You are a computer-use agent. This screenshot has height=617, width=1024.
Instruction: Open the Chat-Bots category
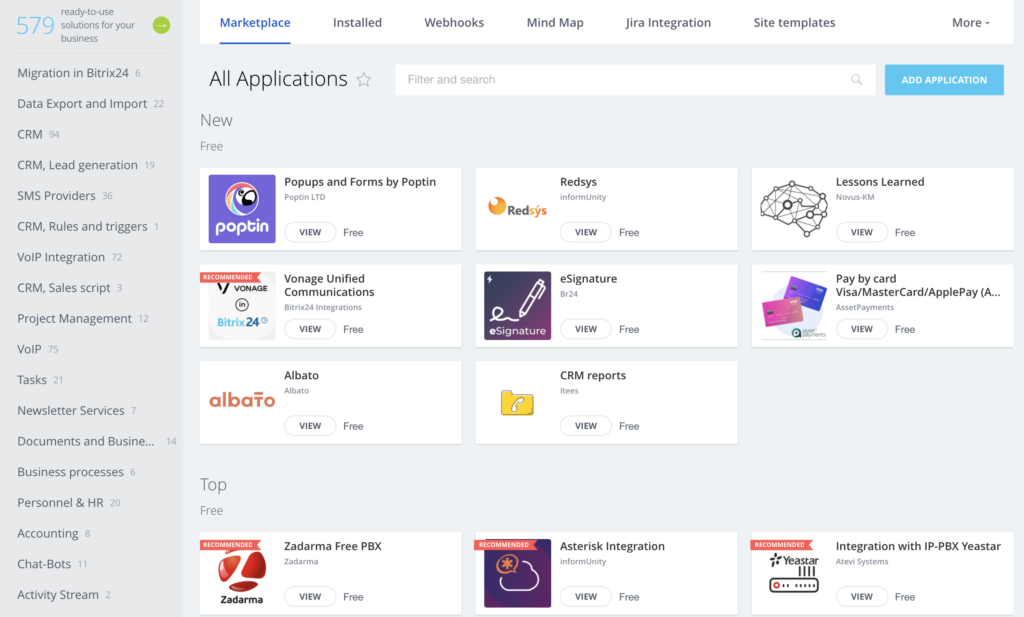click(x=44, y=564)
